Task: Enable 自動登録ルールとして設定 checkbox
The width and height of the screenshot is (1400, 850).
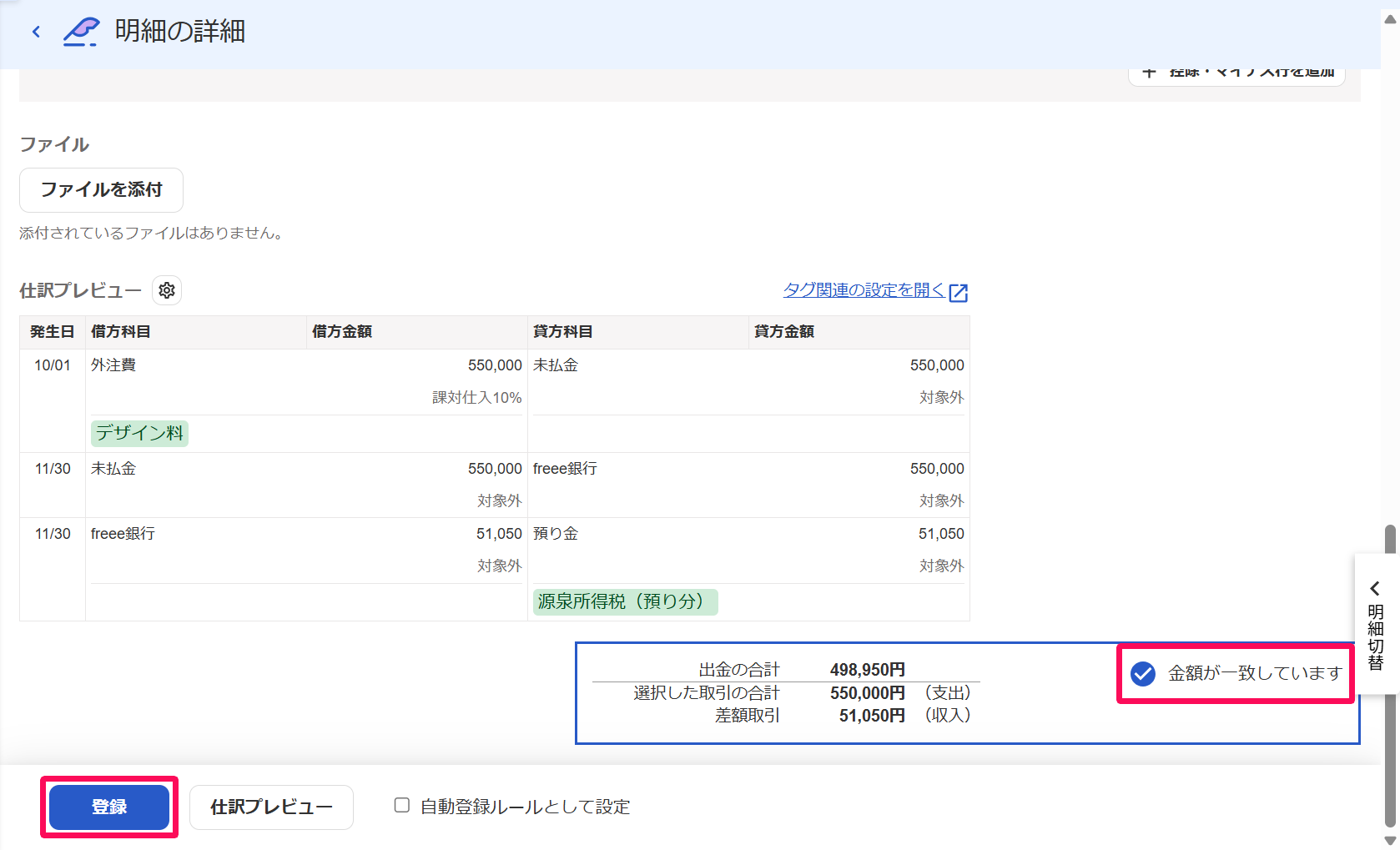Action: 402,805
